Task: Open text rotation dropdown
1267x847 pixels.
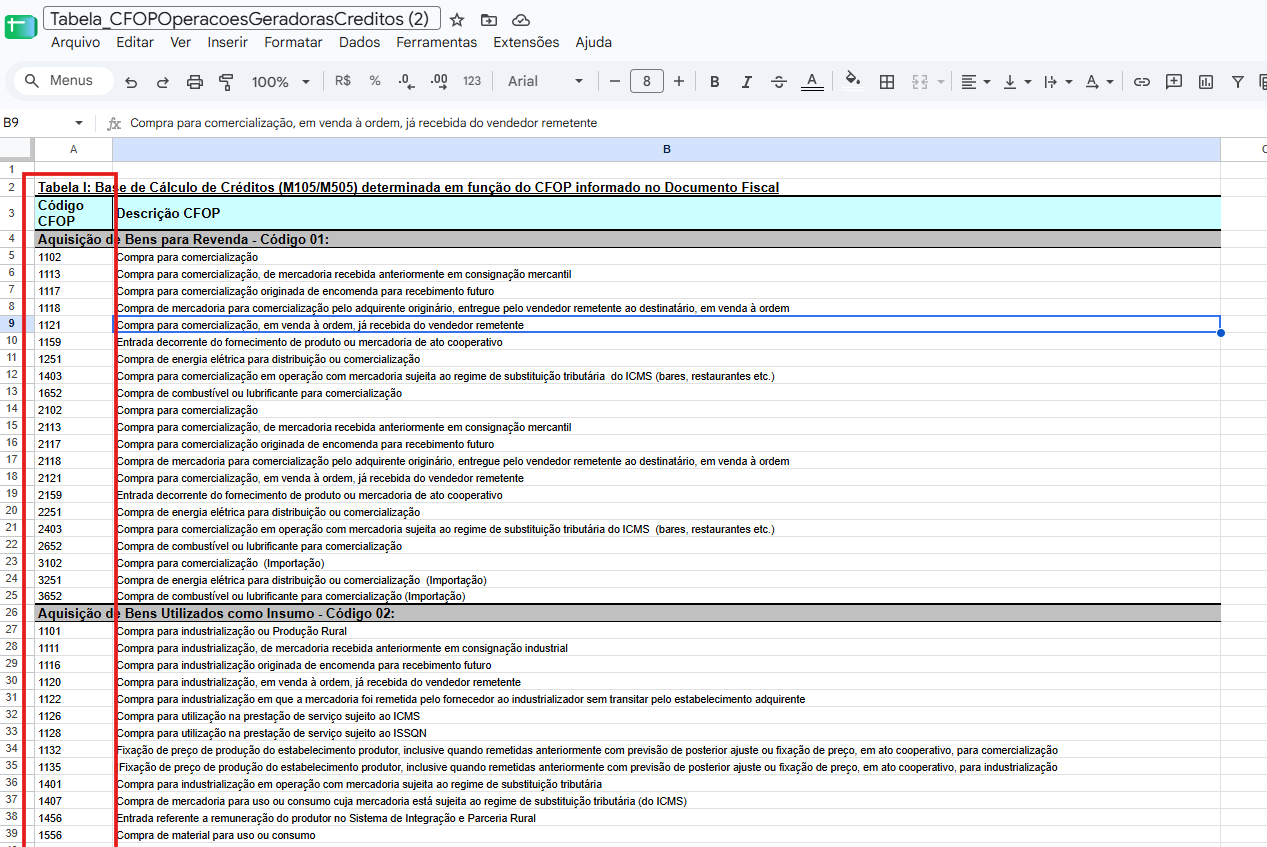Action: tap(1099, 81)
